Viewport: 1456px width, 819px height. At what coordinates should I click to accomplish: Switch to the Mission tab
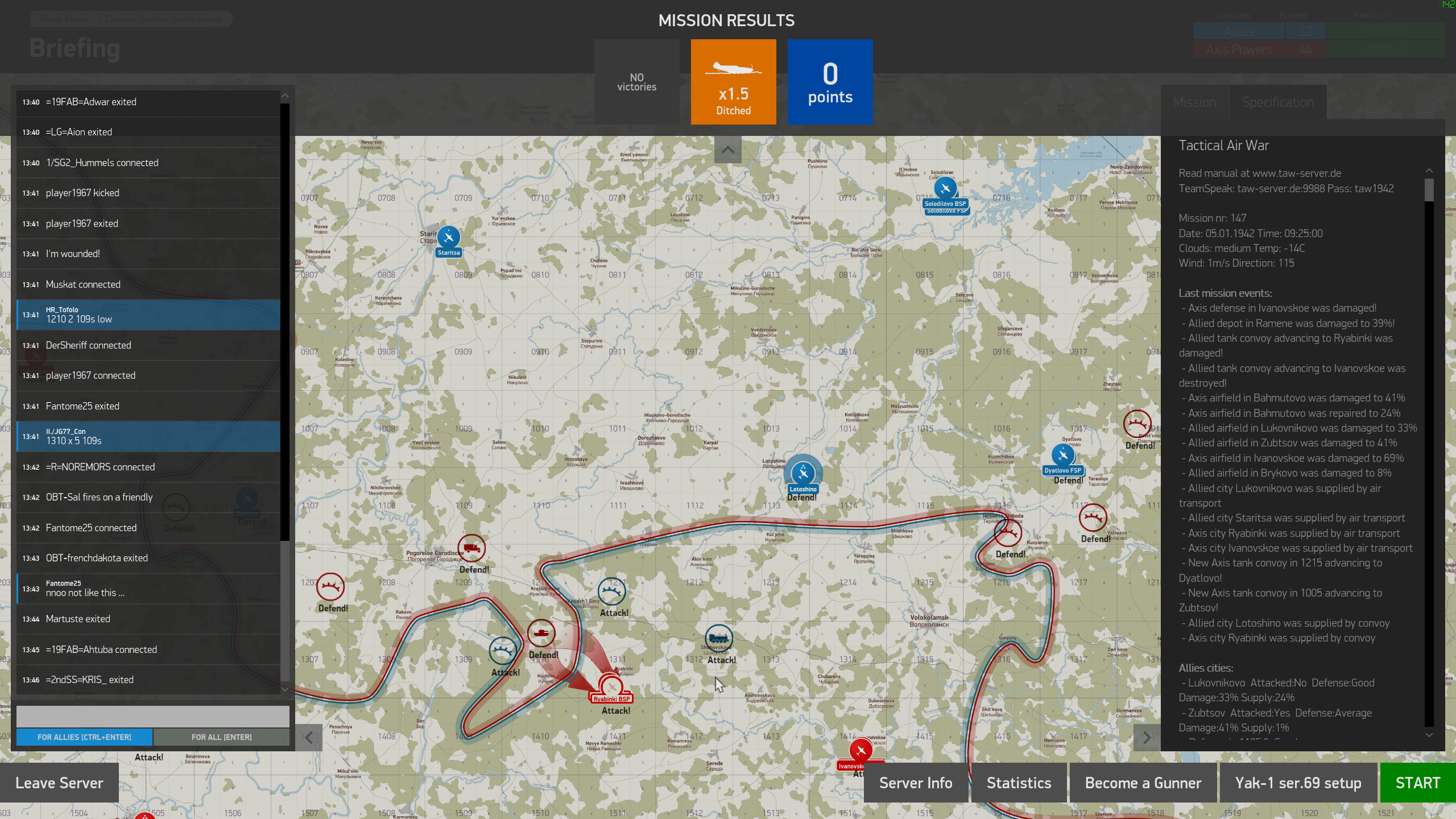click(1194, 102)
